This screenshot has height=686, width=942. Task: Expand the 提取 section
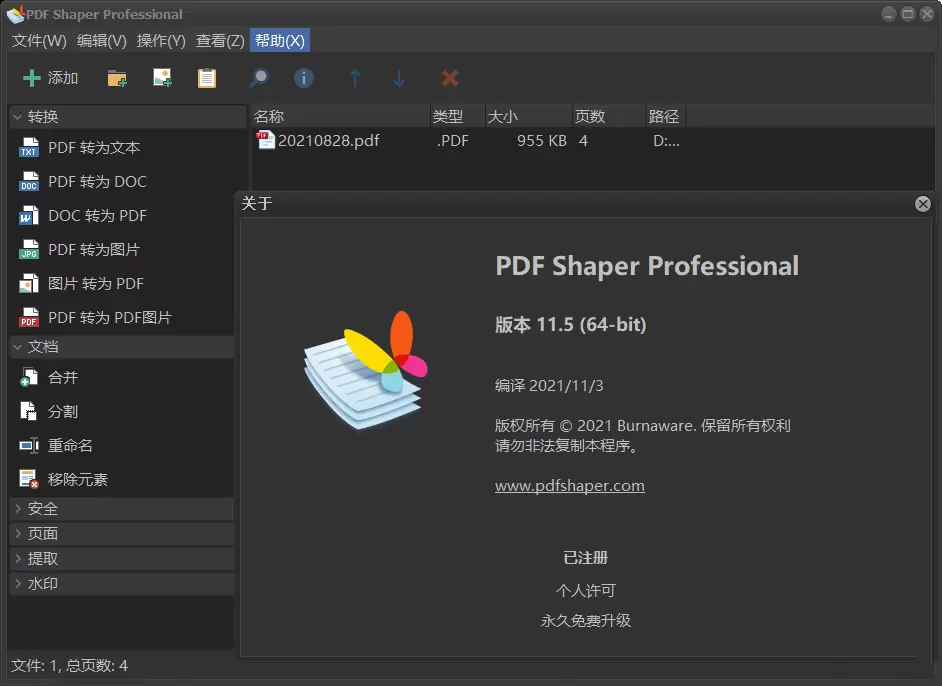(122, 559)
